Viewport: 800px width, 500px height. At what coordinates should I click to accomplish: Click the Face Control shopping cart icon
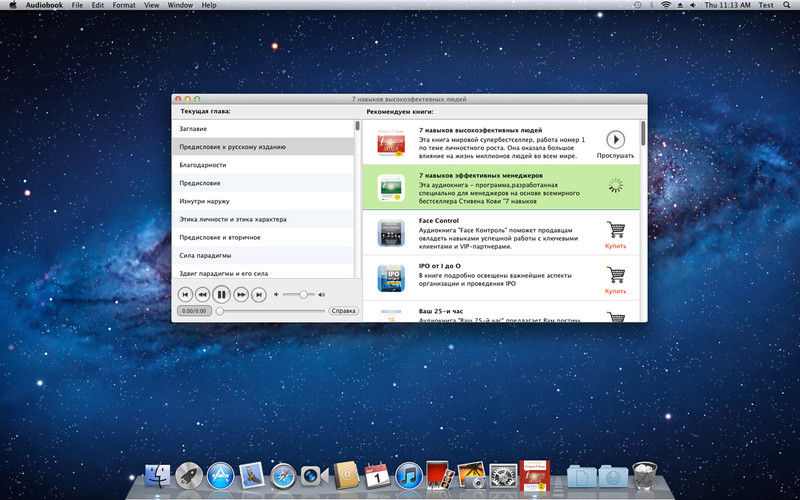(x=616, y=230)
